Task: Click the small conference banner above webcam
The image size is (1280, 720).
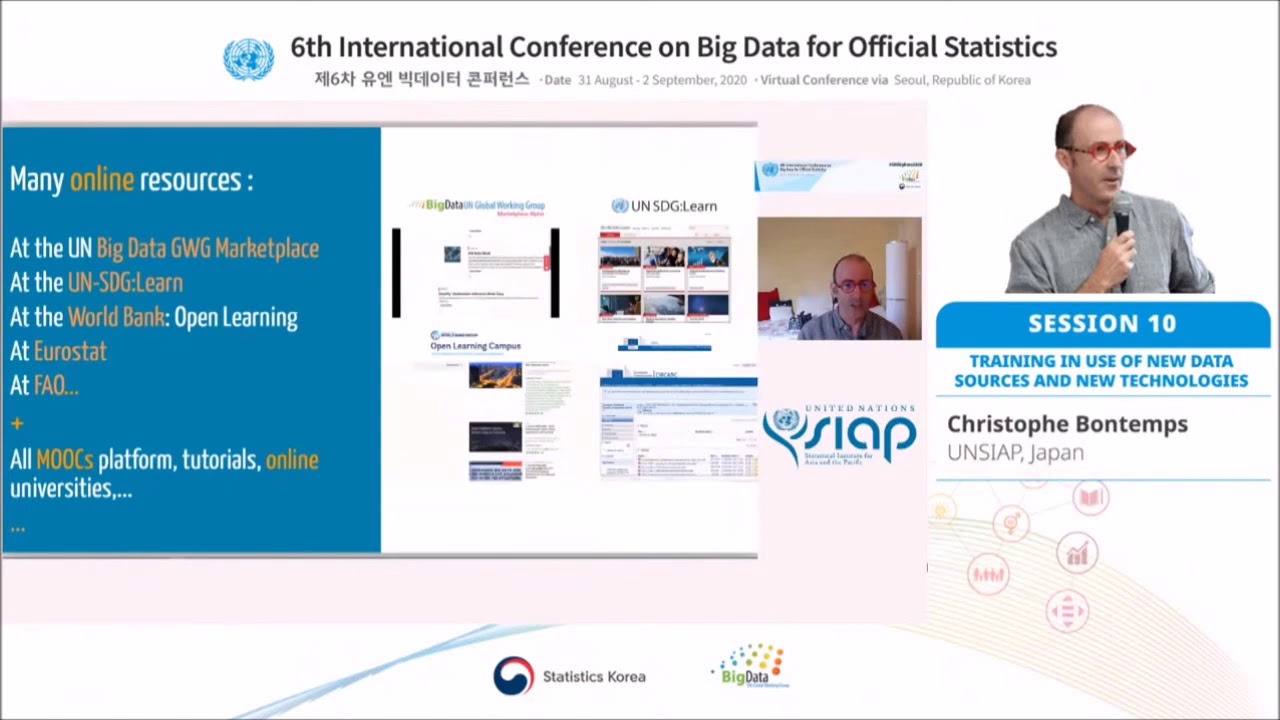Action: tap(838, 176)
